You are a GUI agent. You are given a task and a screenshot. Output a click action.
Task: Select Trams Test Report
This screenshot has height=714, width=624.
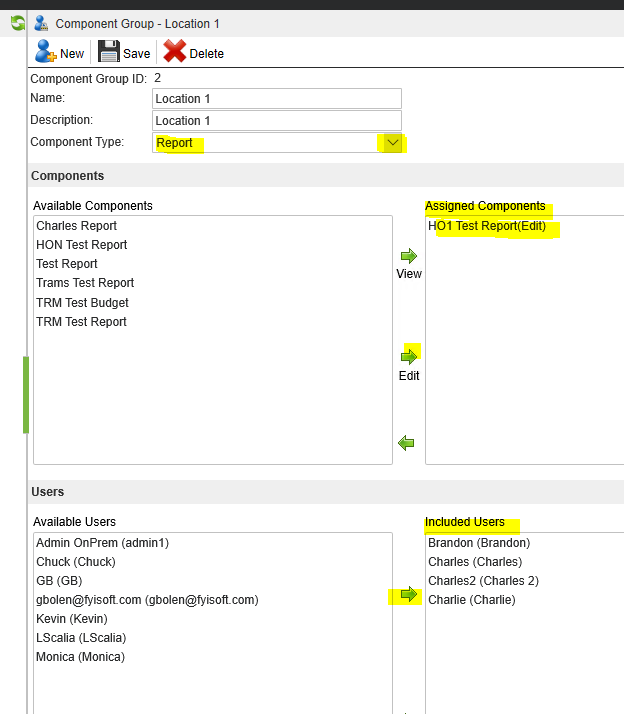[x=85, y=283]
